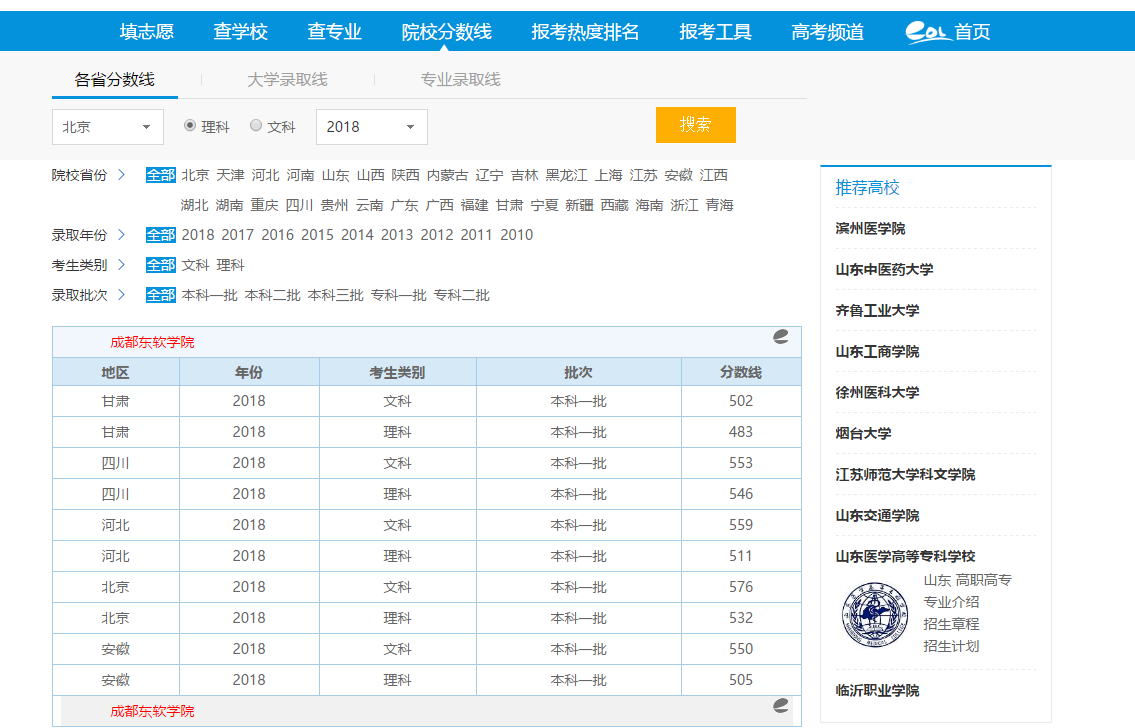The image size is (1135, 728).
Task: Filter by 本科一批 batch
Action: tap(209, 295)
